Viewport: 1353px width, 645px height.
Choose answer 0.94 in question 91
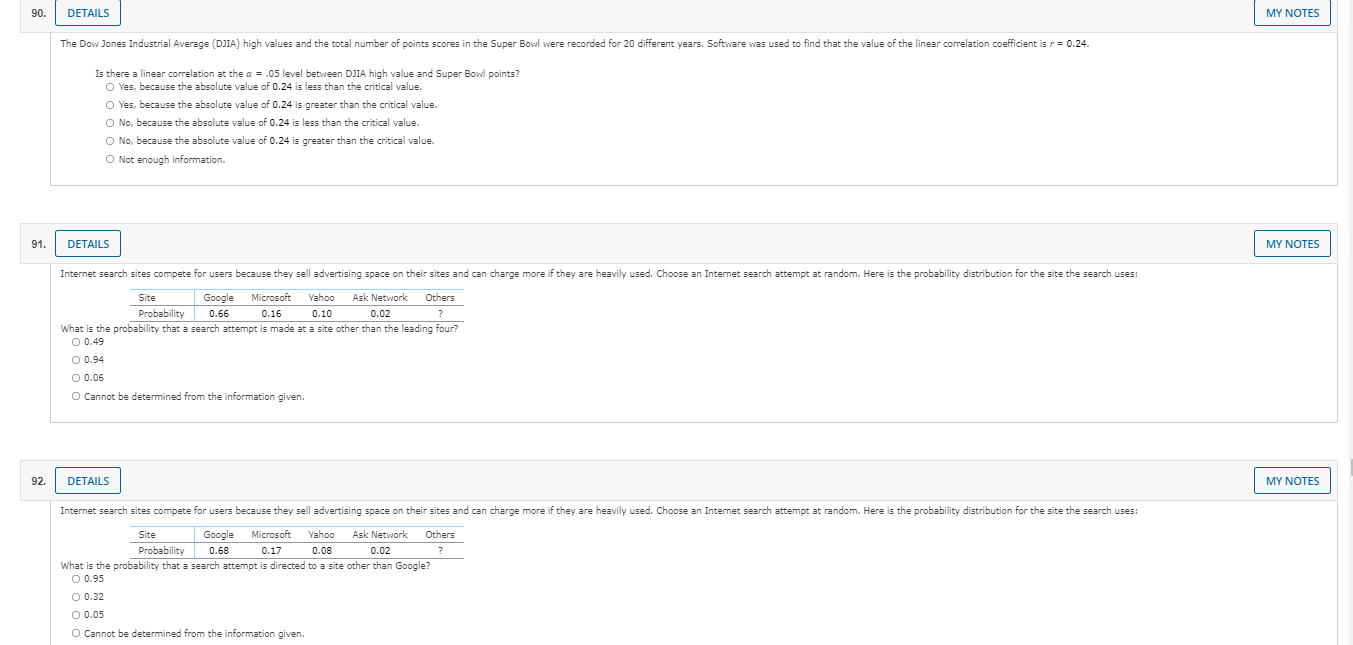tap(75, 358)
